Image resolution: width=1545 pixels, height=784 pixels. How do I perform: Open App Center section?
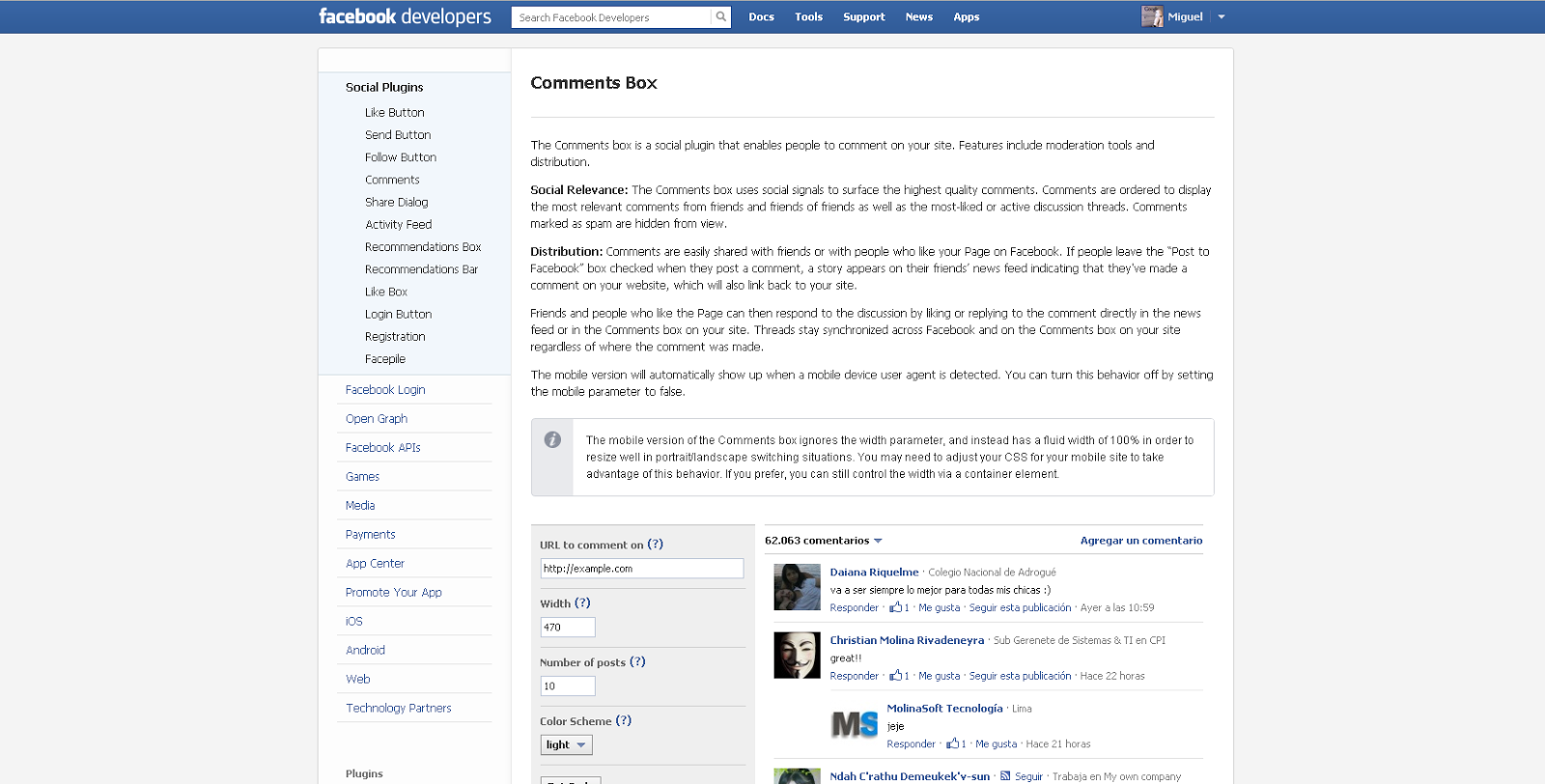click(375, 564)
